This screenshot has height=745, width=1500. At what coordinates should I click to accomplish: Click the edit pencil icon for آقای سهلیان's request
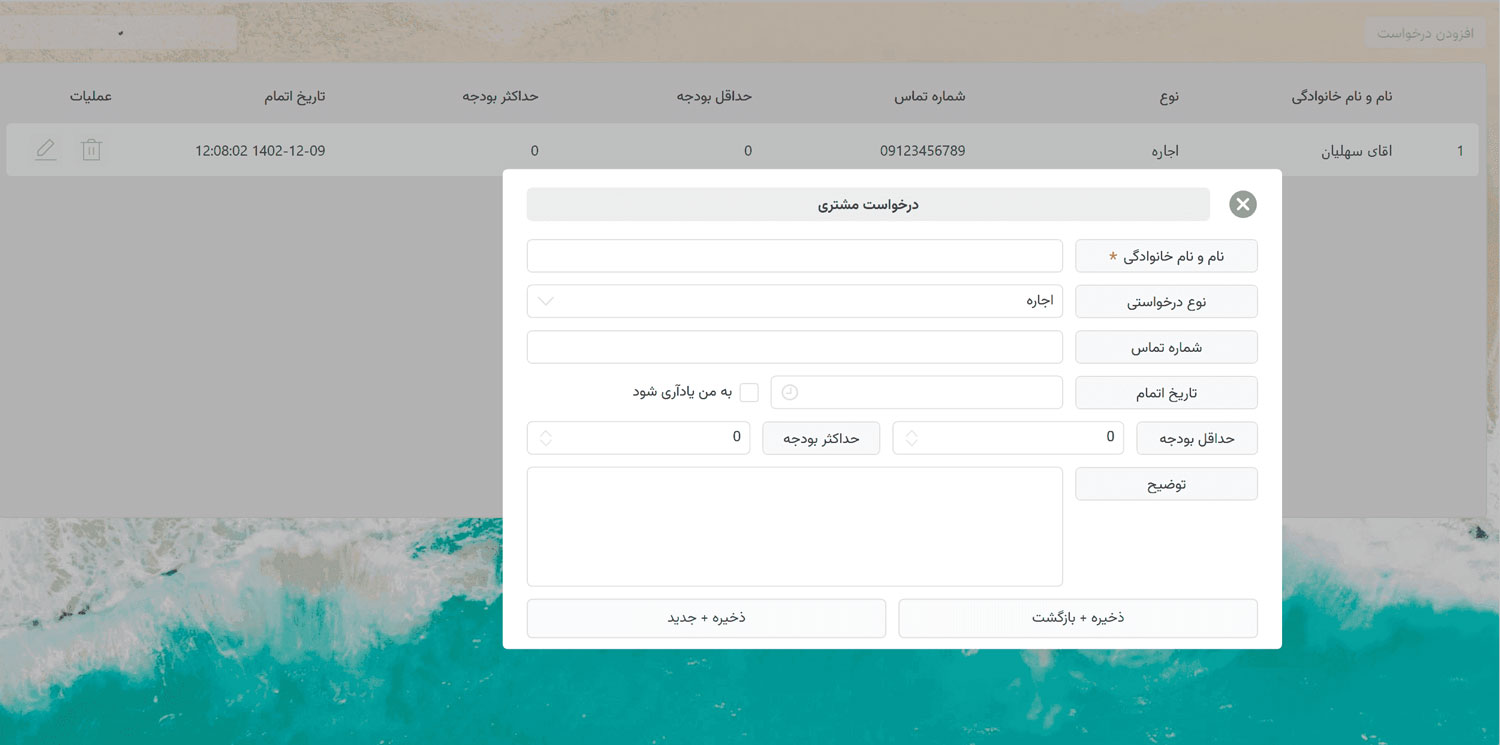click(x=45, y=149)
